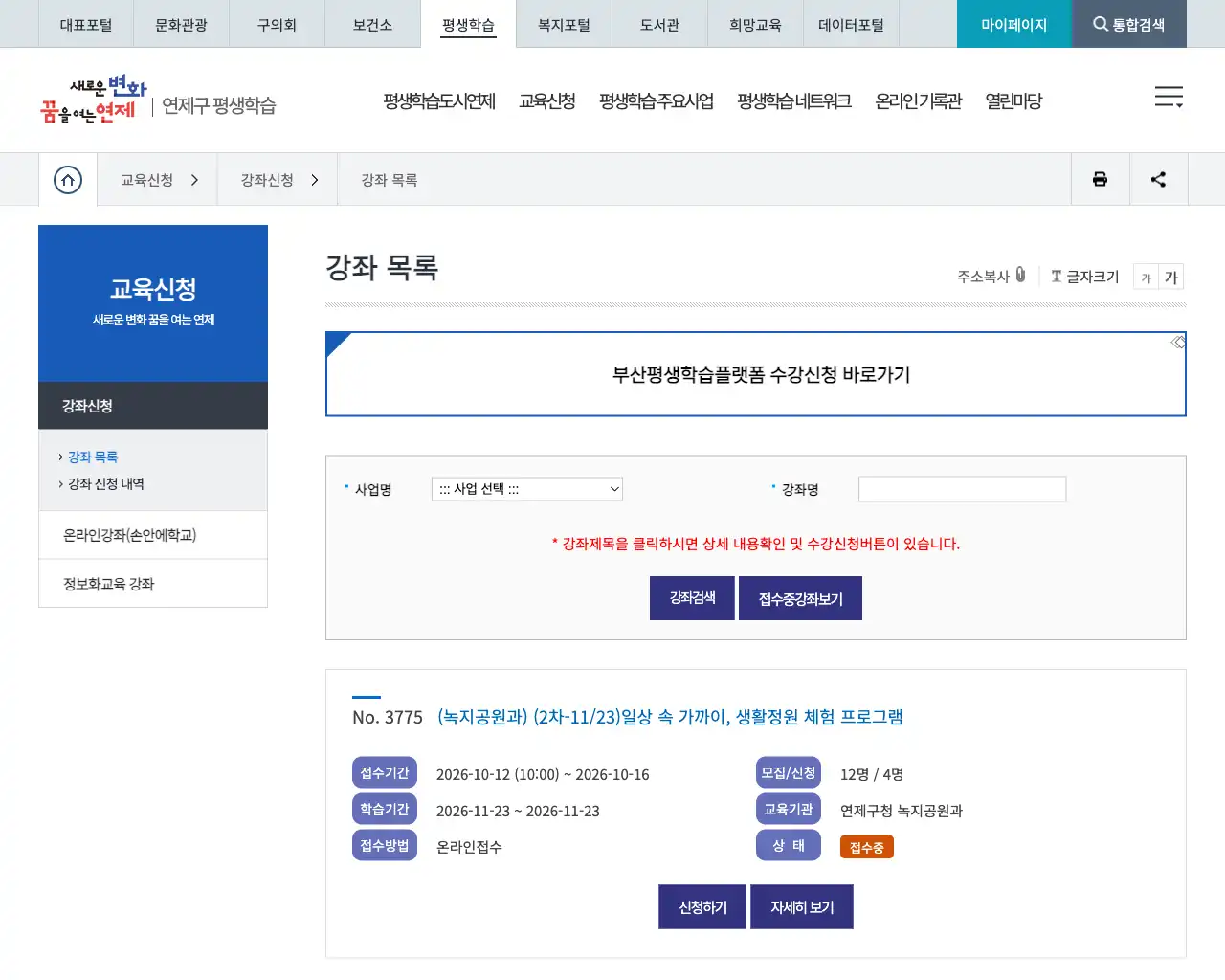Screen dimensions: 1225x980
Task: Select sidebar item 강좌 신청 내역
Action: coord(106,484)
